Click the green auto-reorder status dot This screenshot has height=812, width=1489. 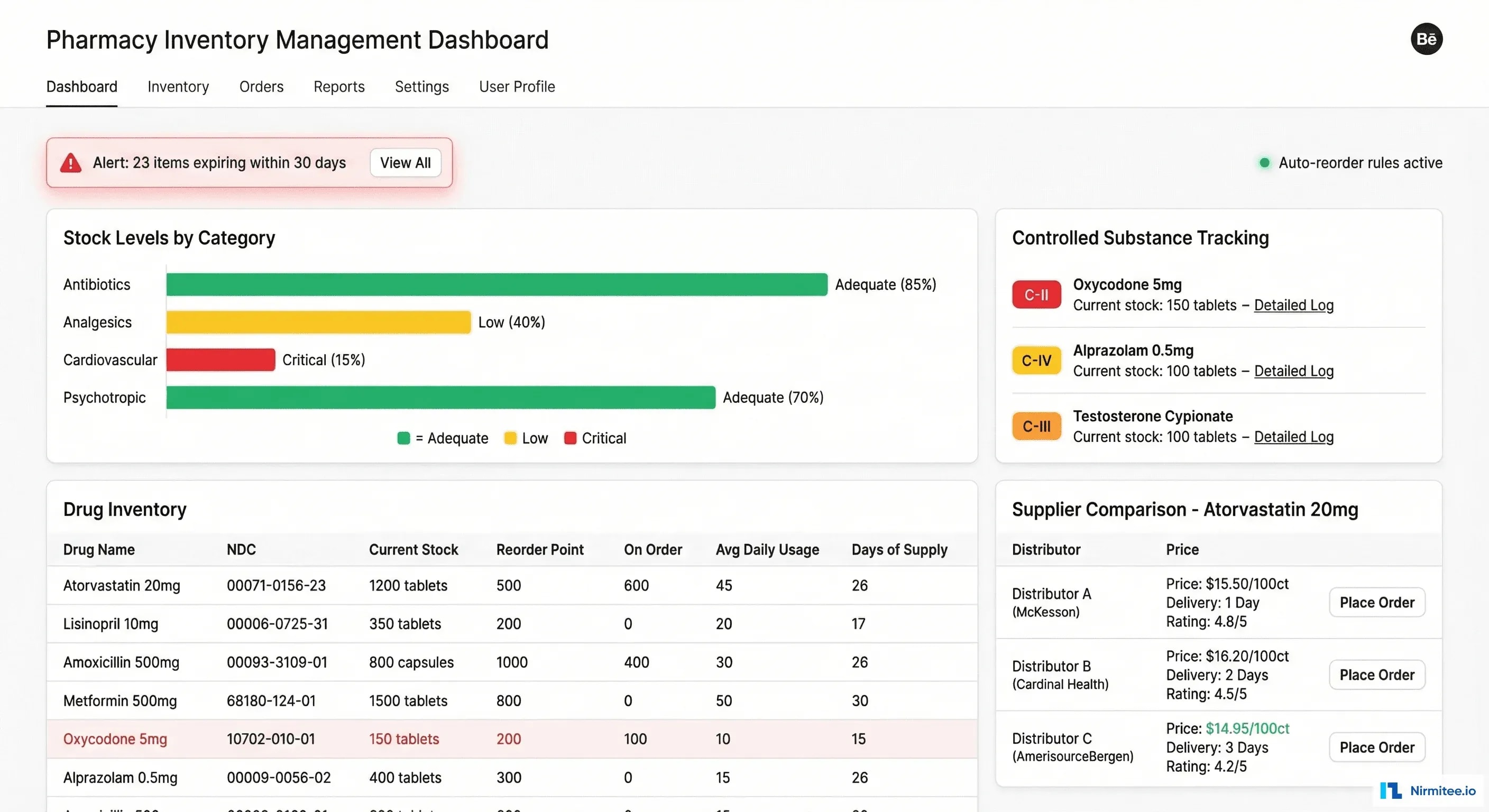1264,163
